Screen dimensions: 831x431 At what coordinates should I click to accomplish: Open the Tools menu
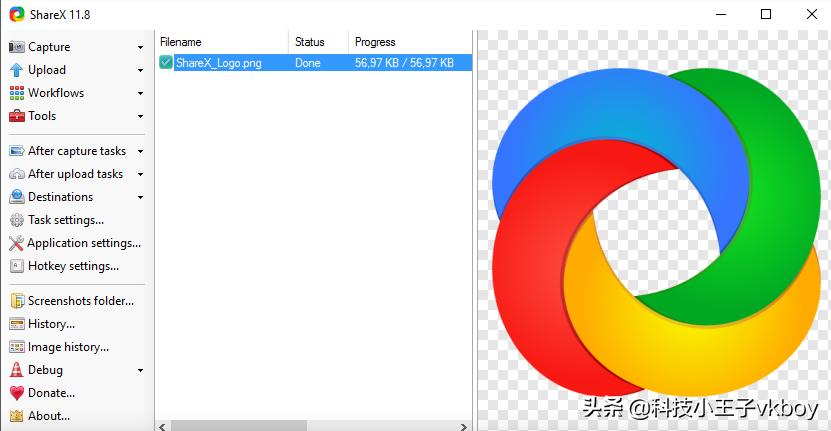tap(42, 116)
